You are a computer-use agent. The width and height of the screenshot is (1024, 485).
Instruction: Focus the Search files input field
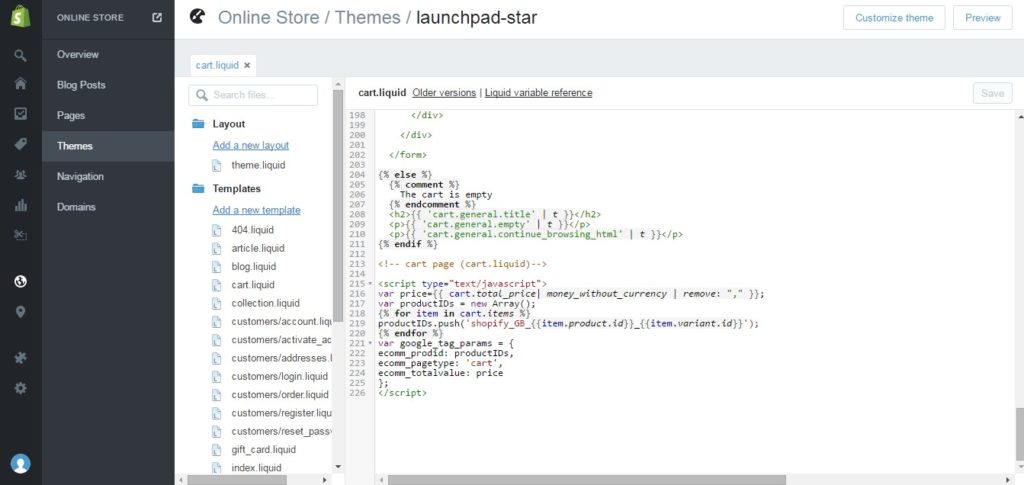[253, 95]
